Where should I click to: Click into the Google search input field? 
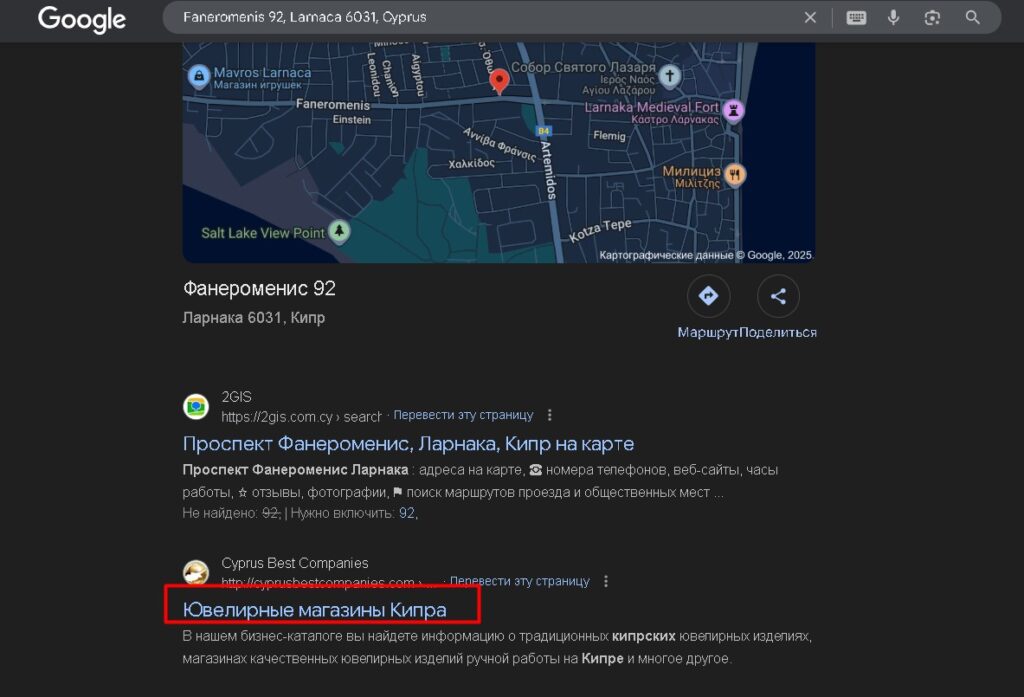[480, 18]
